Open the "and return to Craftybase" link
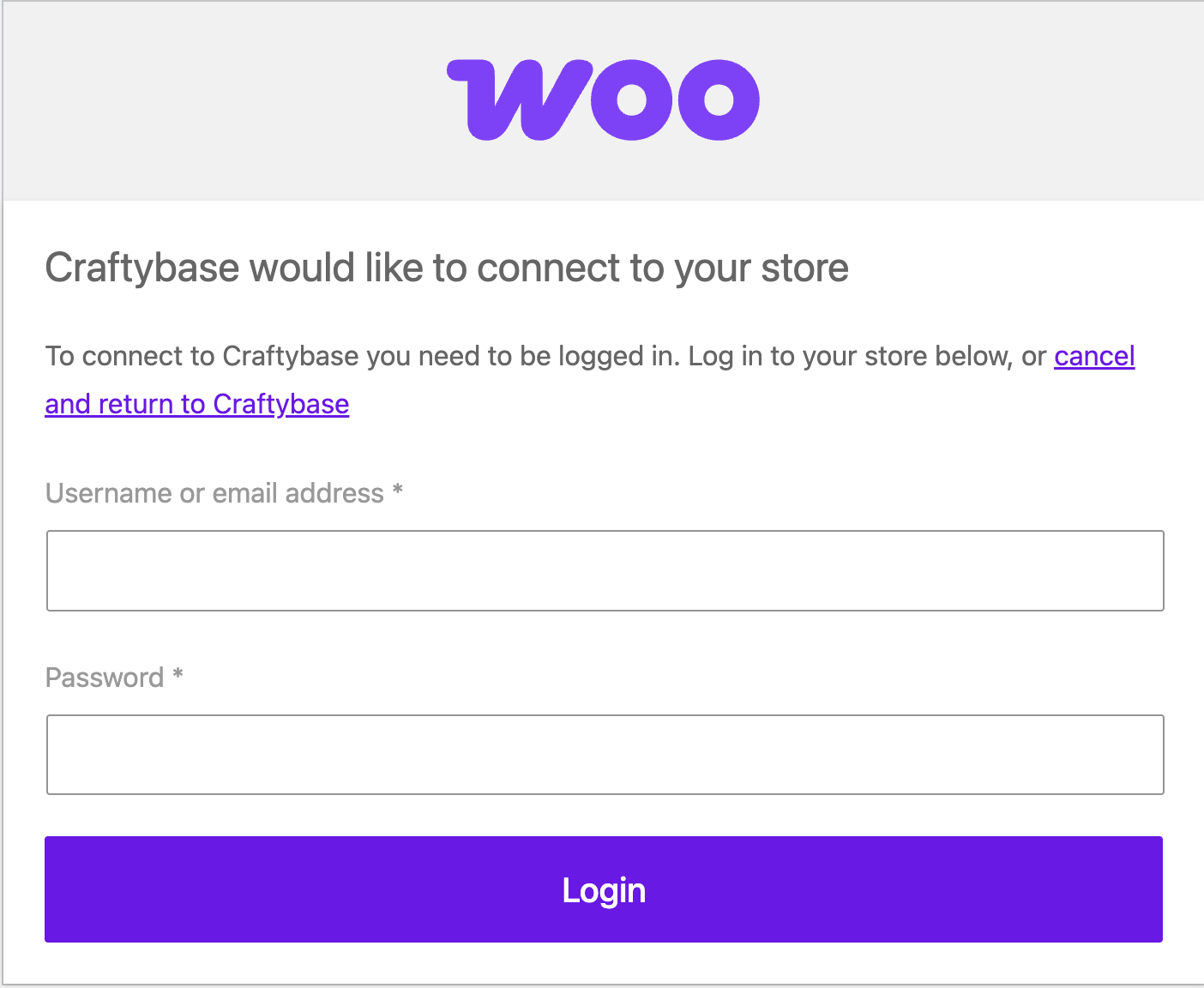 197,404
